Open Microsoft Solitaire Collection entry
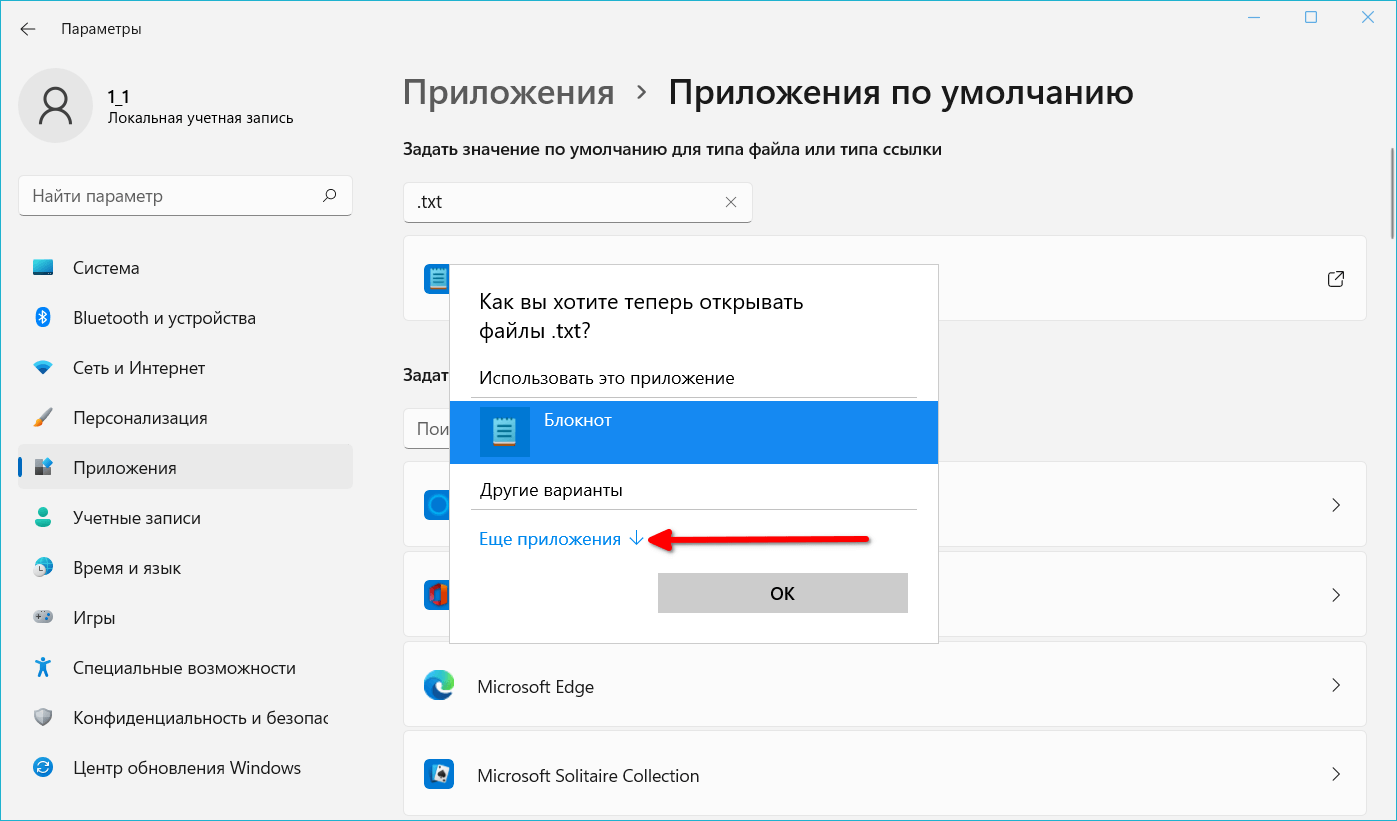This screenshot has width=1397, height=821. coord(884,775)
